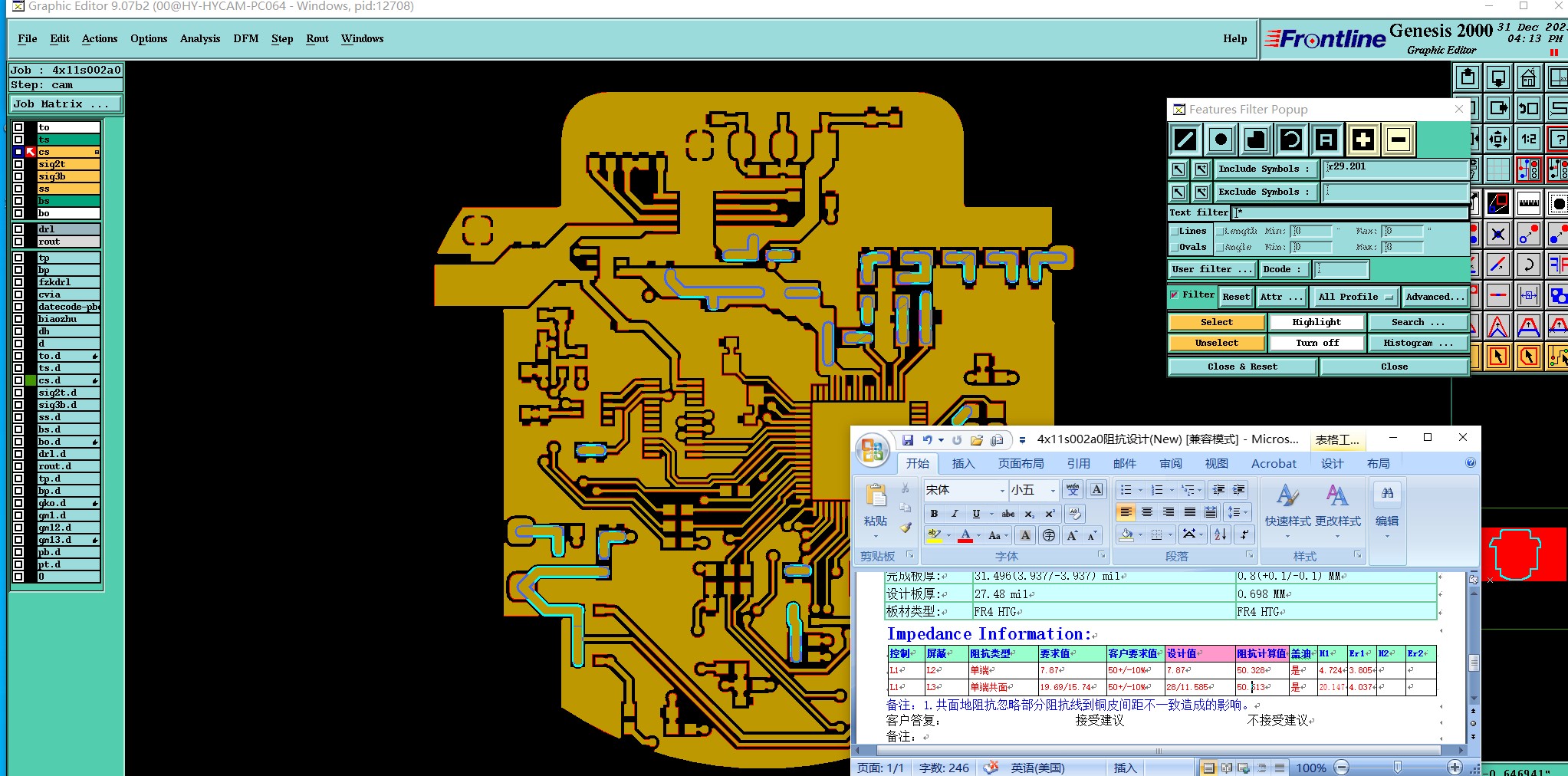Toggle the Ovals checkbox in filter popup
This screenshot has height=776, width=1568.
tap(1174, 247)
